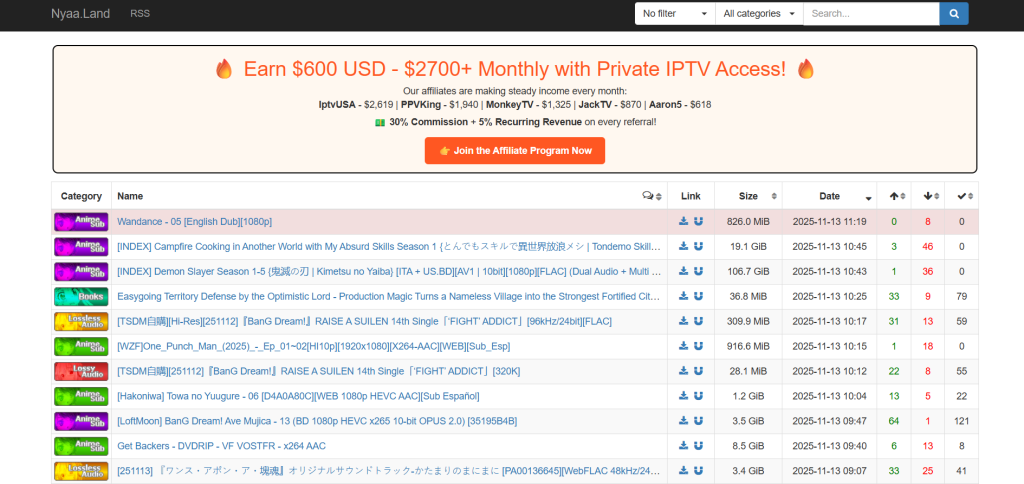Click Books category icon for Easygoing Territory Defense

[x=81, y=296]
